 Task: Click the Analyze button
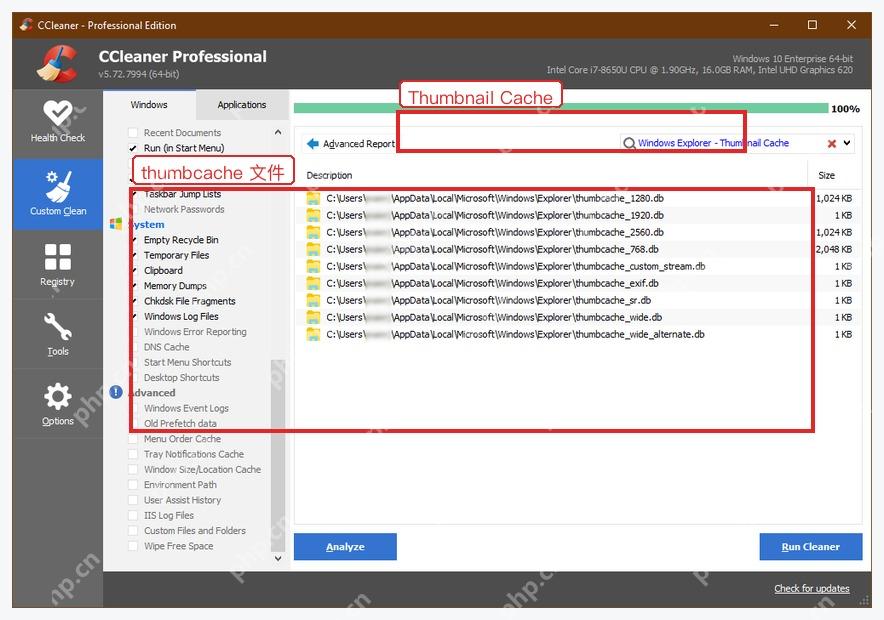pyautogui.click(x=345, y=547)
